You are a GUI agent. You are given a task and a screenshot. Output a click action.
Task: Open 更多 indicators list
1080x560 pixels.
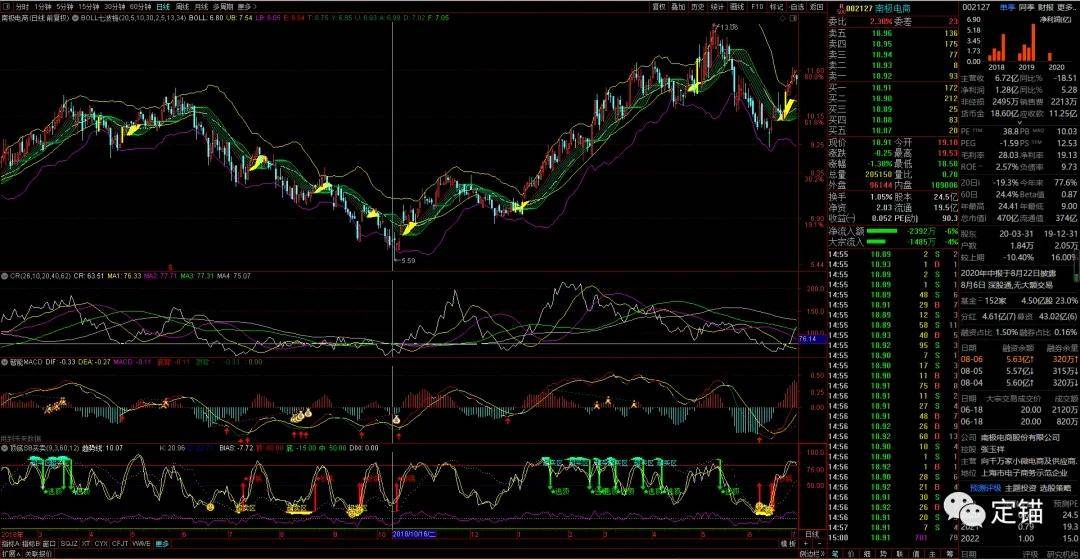pos(161,543)
